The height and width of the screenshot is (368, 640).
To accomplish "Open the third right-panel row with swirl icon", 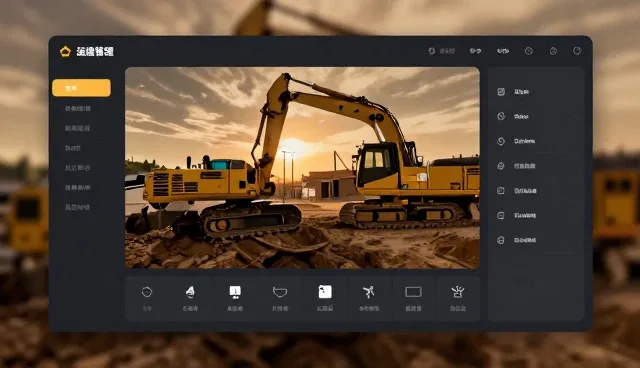I will tap(536, 141).
